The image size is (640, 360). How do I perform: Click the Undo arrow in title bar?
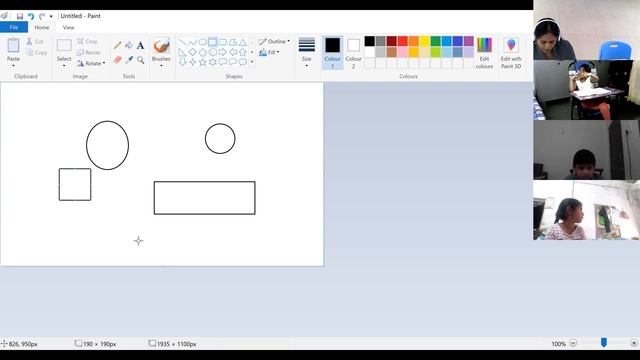(x=31, y=16)
